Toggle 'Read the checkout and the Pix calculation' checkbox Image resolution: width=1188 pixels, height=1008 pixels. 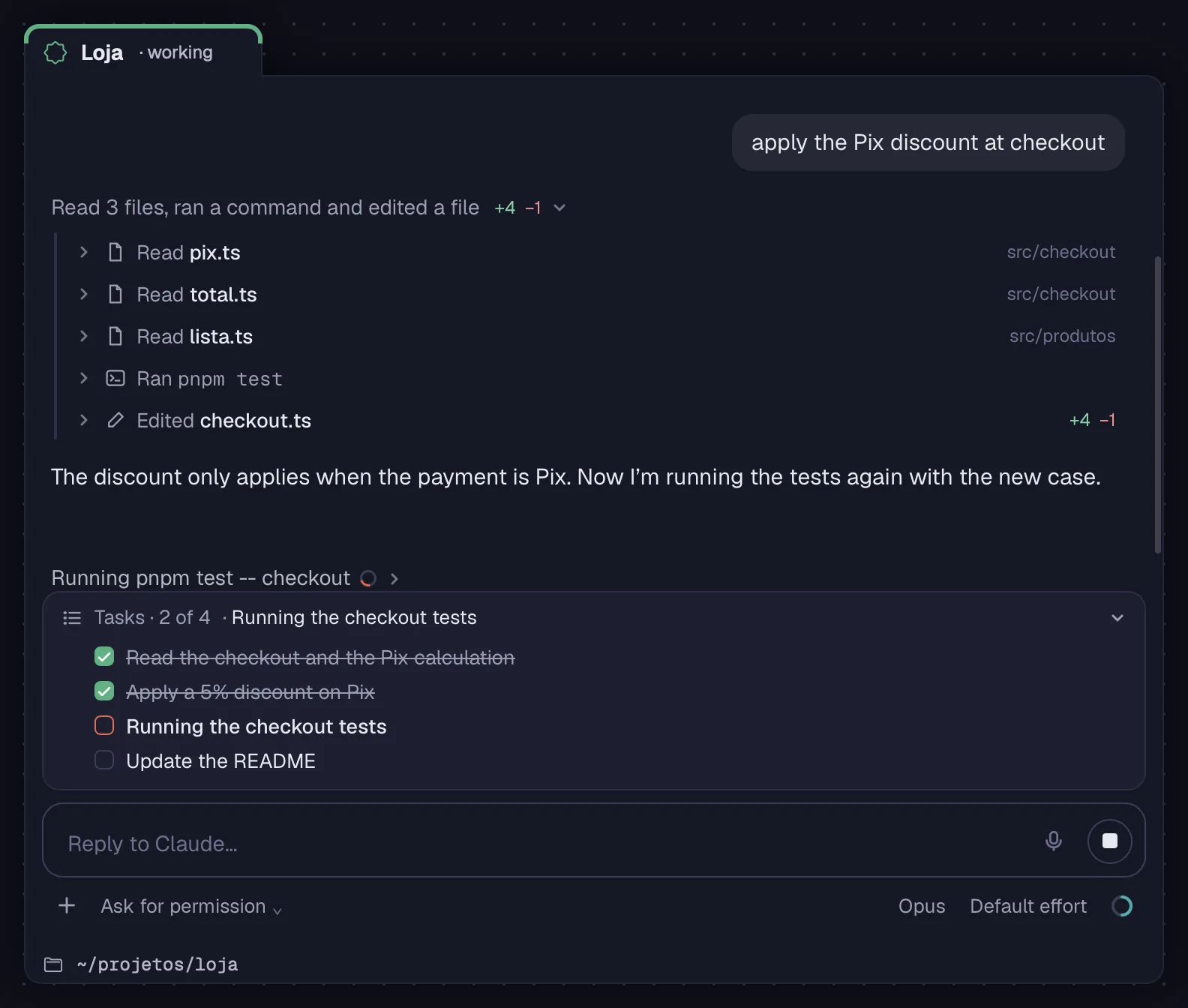pyautogui.click(x=104, y=657)
